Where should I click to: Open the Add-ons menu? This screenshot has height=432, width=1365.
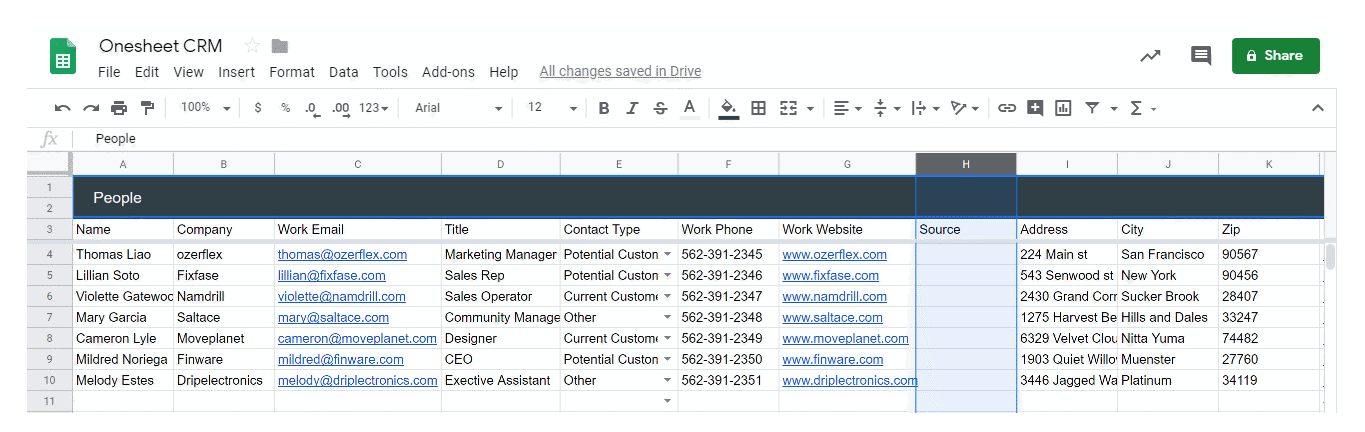pyautogui.click(x=448, y=72)
